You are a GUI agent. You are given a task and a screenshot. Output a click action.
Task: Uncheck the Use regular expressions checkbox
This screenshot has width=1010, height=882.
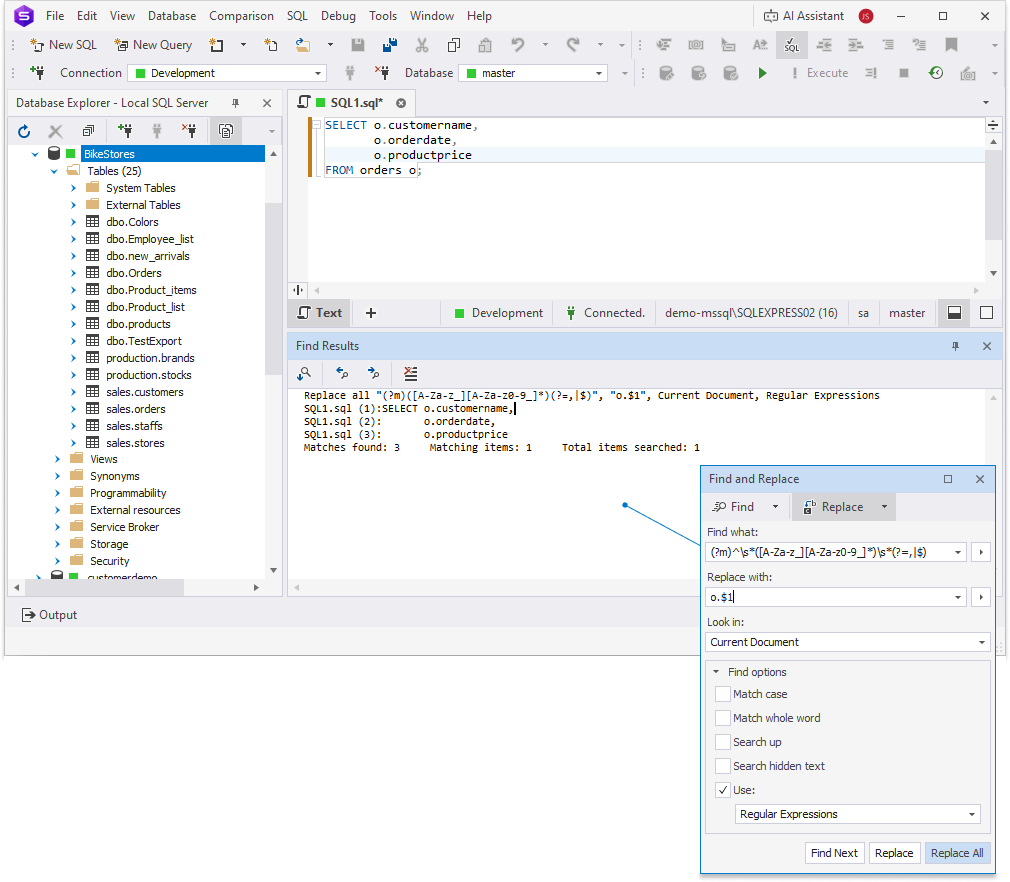click(x=723, y=790)
